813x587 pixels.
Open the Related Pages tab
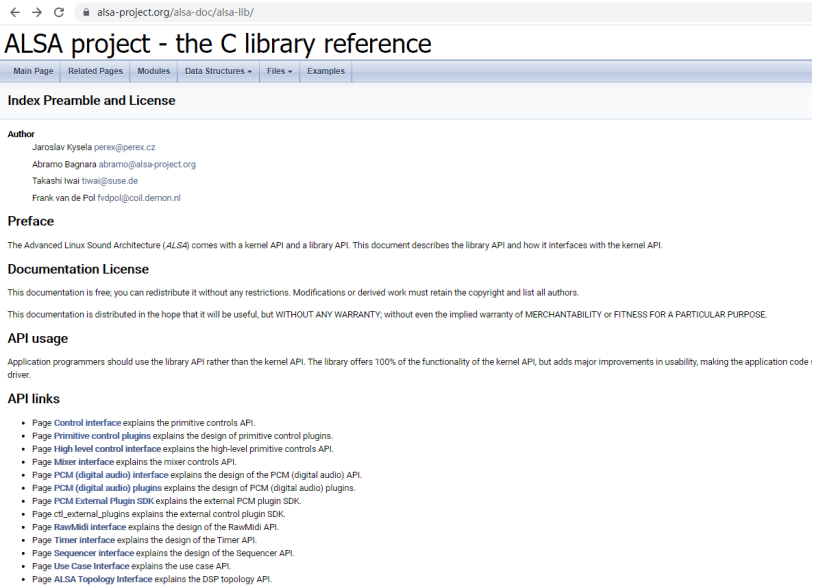pyautogui.click(x=95, y=71)
